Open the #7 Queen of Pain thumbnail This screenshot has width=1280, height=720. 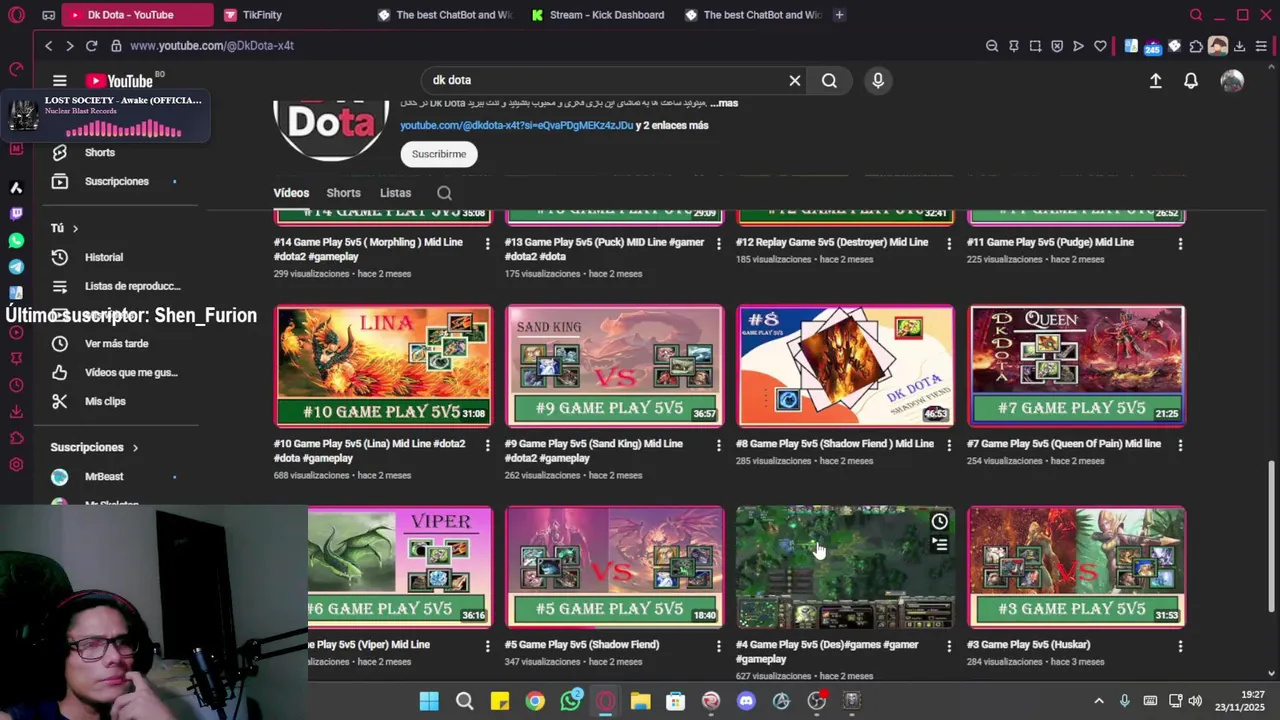click(x=1077, y=366)
